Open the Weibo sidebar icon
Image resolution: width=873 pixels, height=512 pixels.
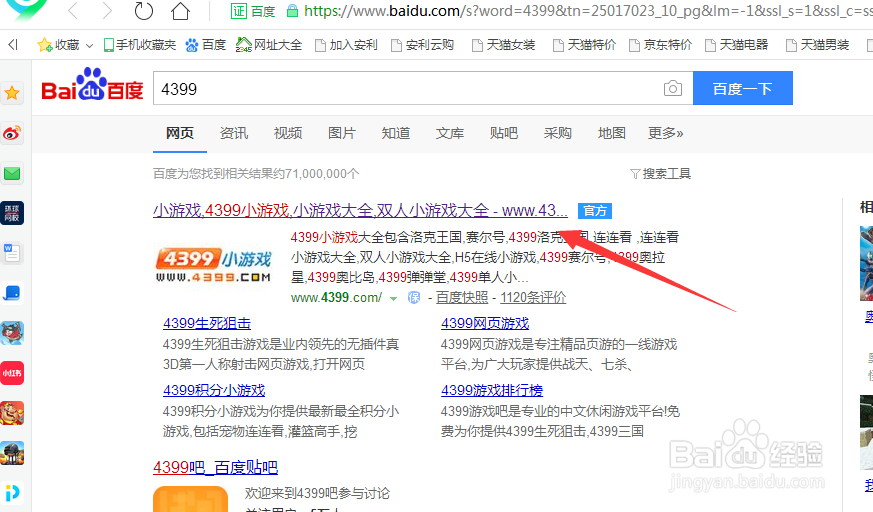point(12,134)
